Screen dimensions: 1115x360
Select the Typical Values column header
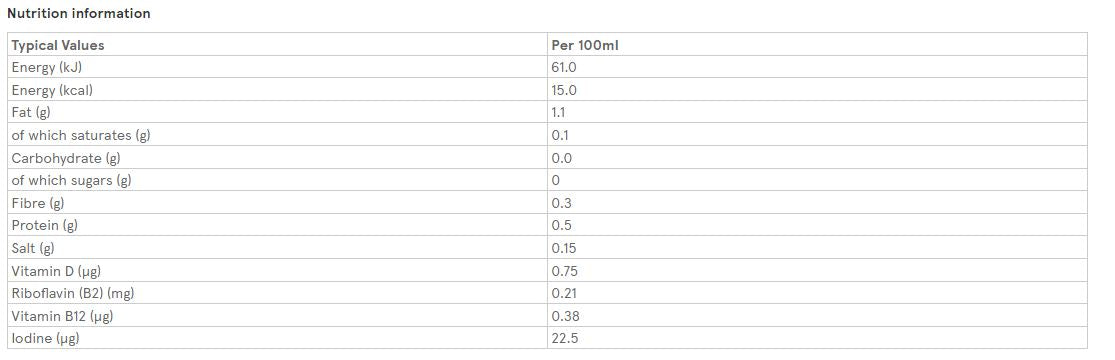click(x=58, y=45)
